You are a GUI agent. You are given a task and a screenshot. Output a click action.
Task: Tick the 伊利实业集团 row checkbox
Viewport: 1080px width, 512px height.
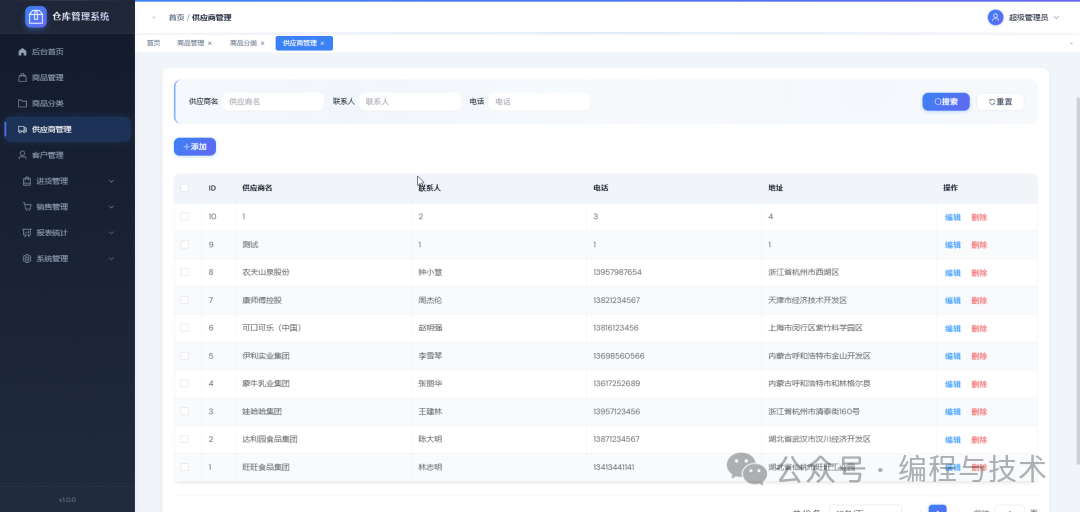(x=184, y=356)
